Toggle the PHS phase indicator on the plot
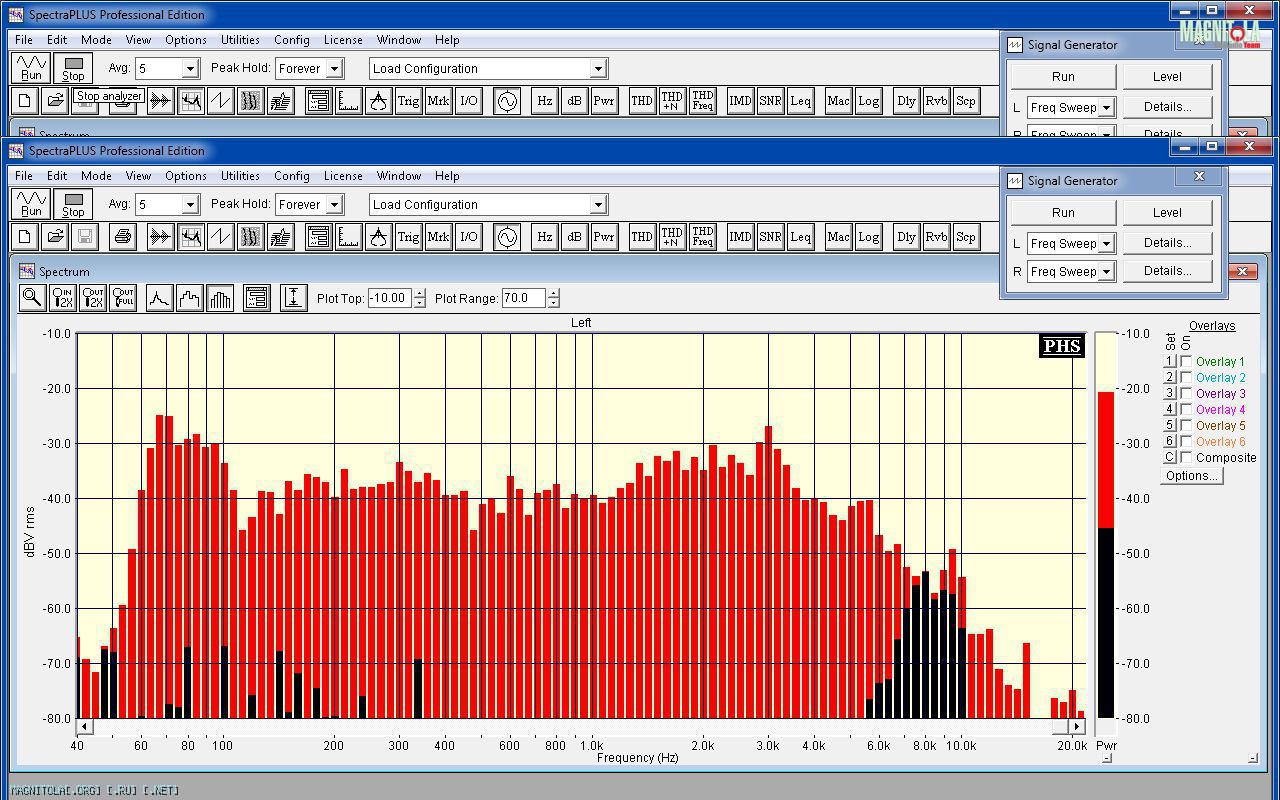The image size is (1280, 800). [1061, 346]
